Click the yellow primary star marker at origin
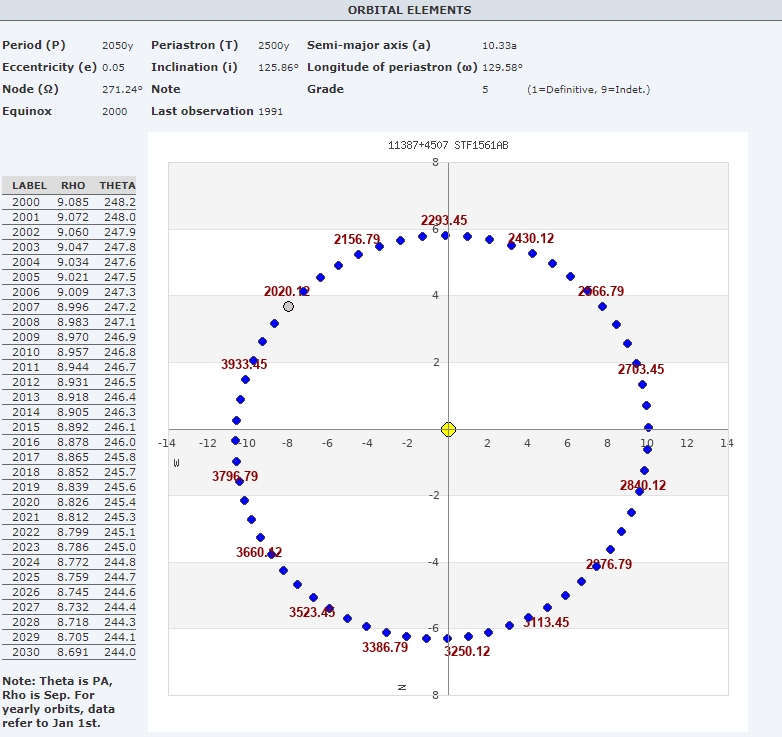The height and width of the screenshot is (737, 782). coord(448,429)
